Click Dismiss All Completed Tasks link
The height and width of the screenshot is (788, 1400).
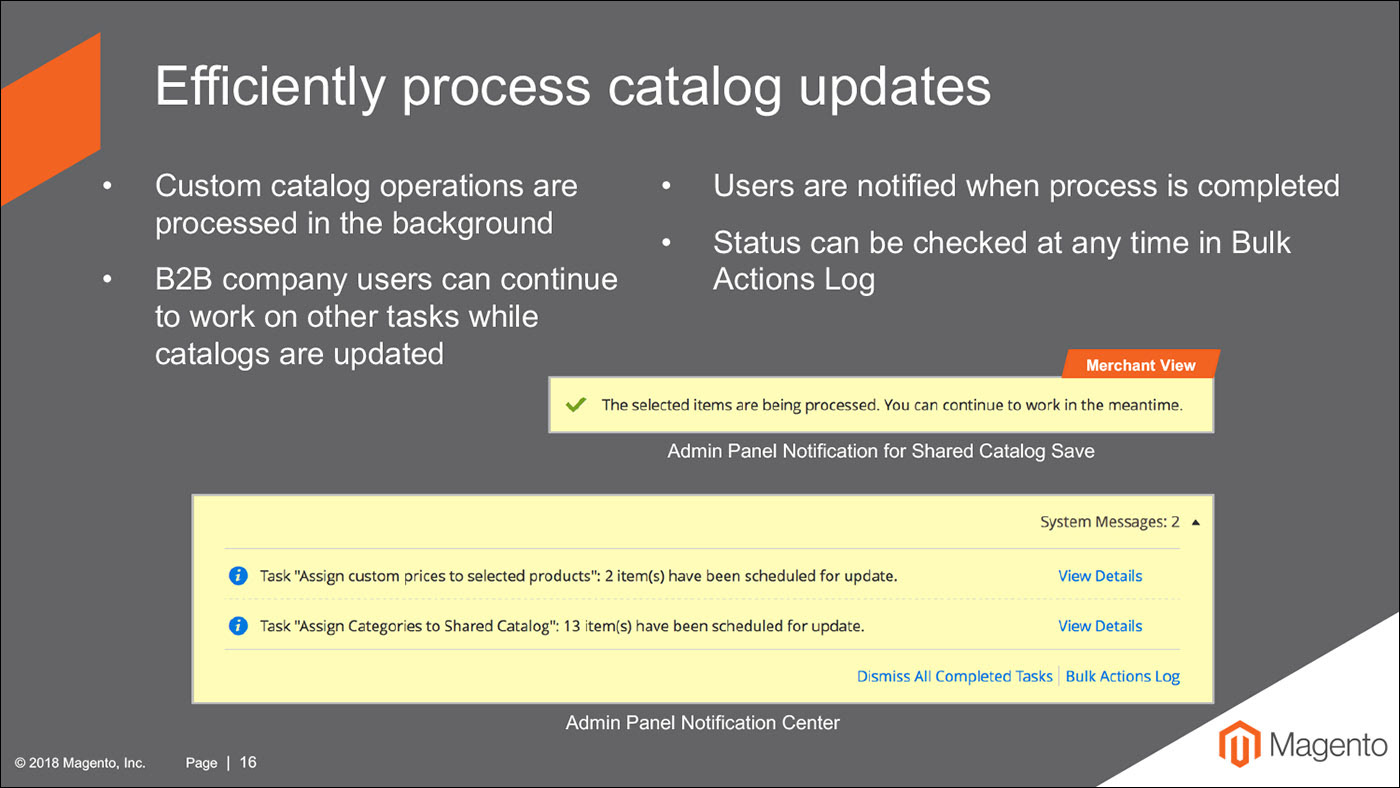point(955,676)
